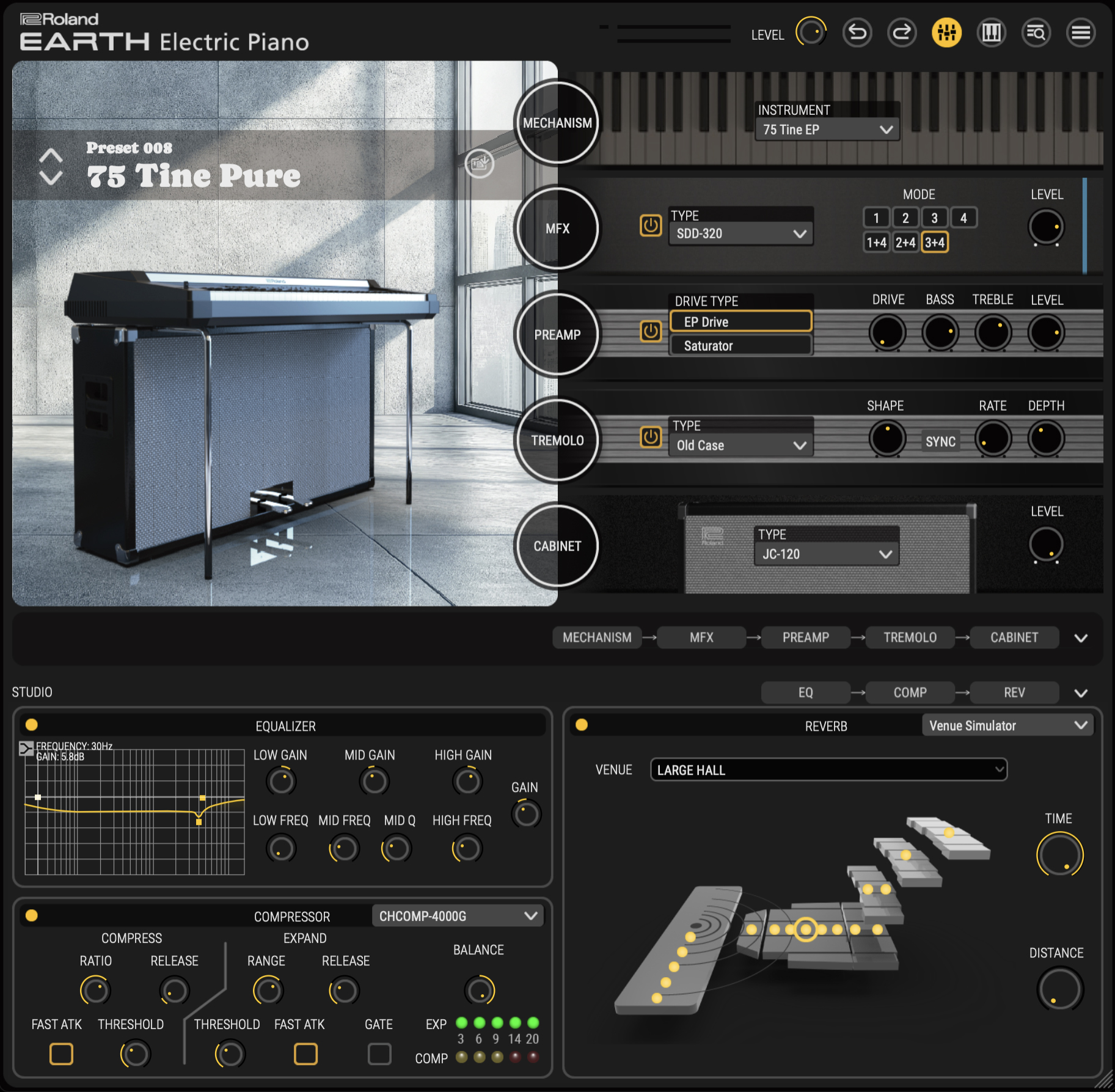1115x1092 pixels.
Task: Choose the Saturator drive type
Action: tap(740, 346)
